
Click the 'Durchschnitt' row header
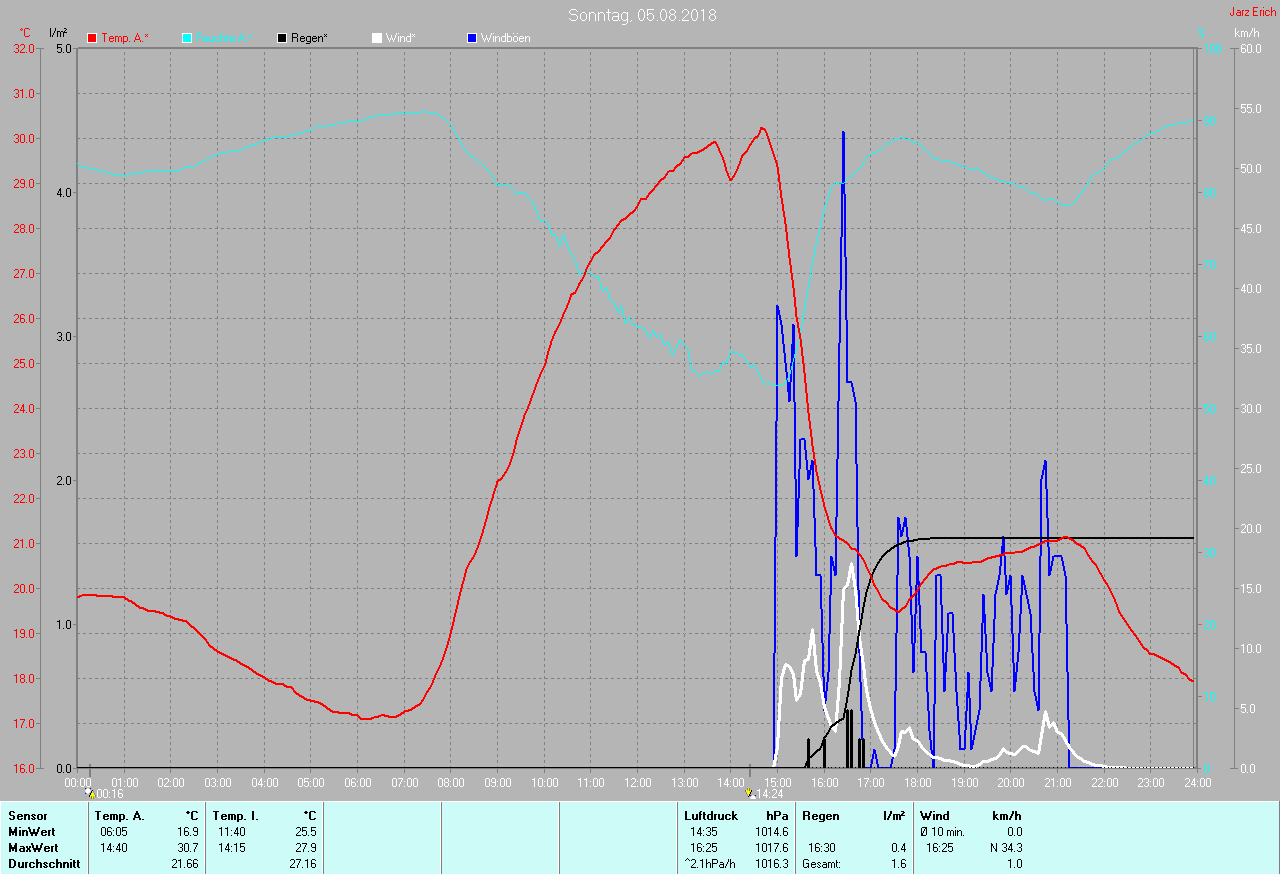click(x=44, y=864)
